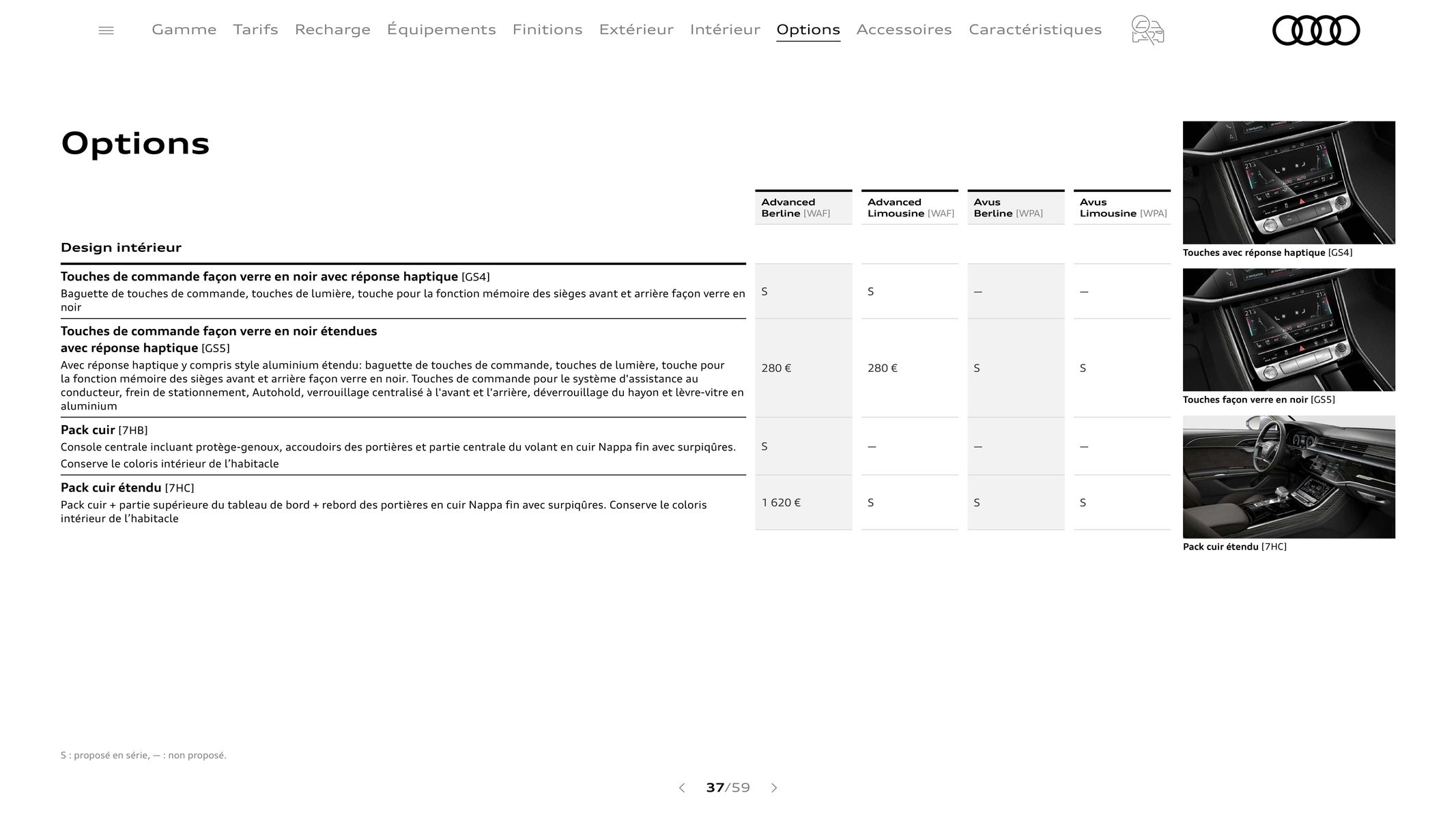The height and width of the screenshot is (819, 1456).
Task: Go to previous page arrow
Action: point(681,788)
